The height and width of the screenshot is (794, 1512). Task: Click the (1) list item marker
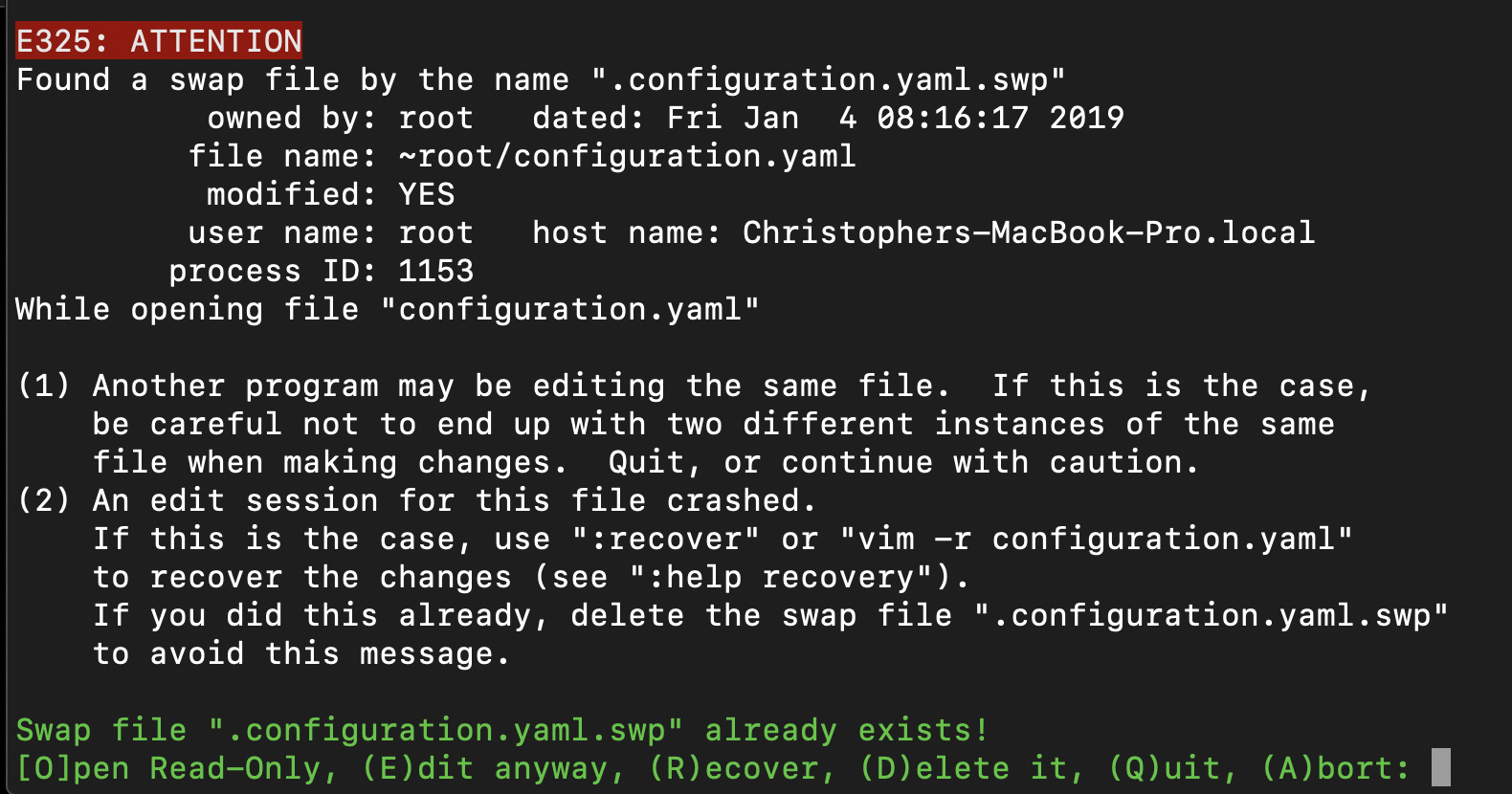[x=44, y=386]
